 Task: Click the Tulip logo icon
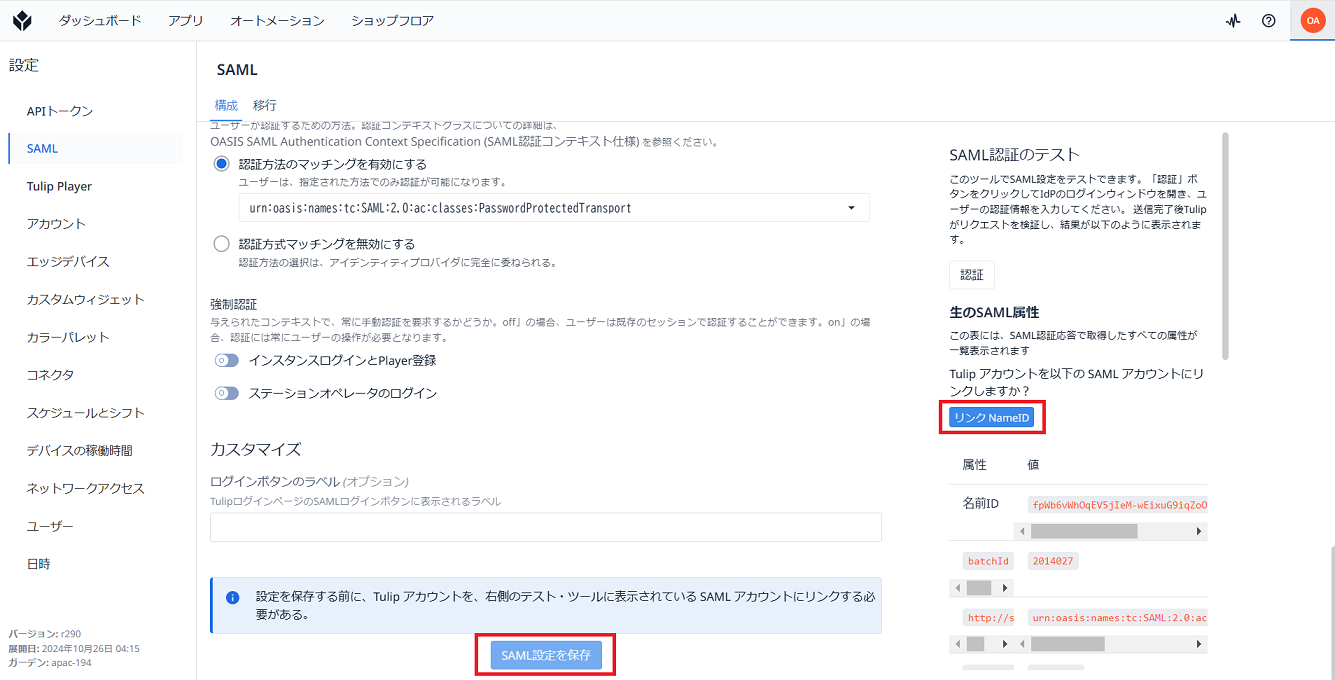pyautogui.click(x=23, y=20)
